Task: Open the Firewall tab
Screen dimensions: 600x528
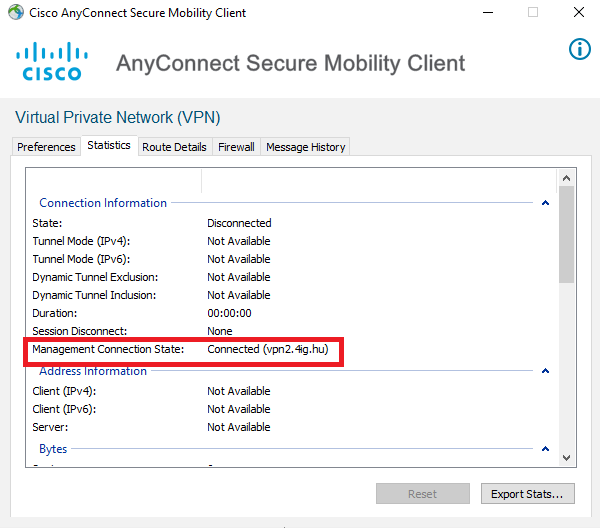Action: 236,147
